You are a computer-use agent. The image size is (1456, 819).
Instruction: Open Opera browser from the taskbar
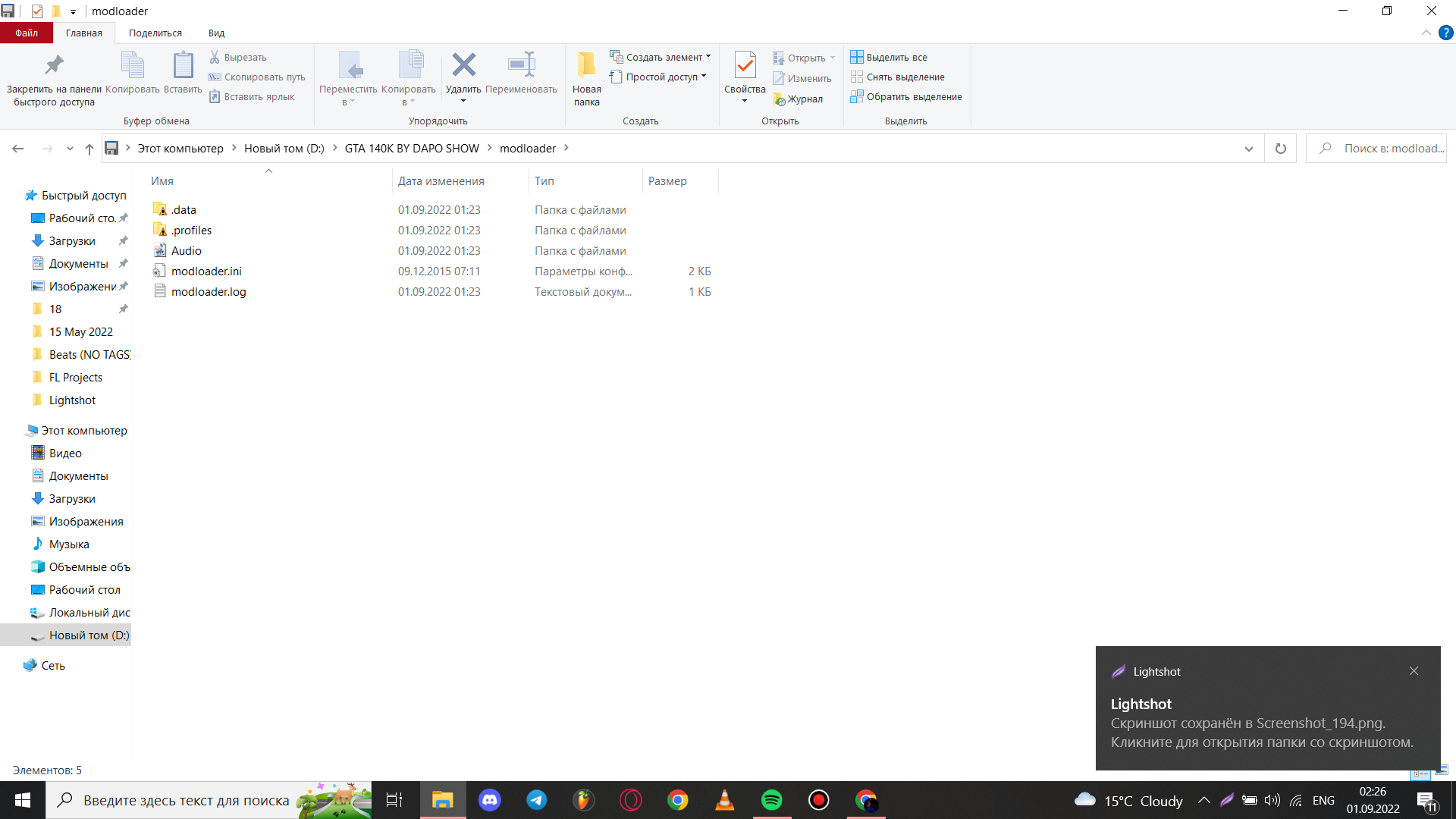pyautogui.click(x=631, y=800)
